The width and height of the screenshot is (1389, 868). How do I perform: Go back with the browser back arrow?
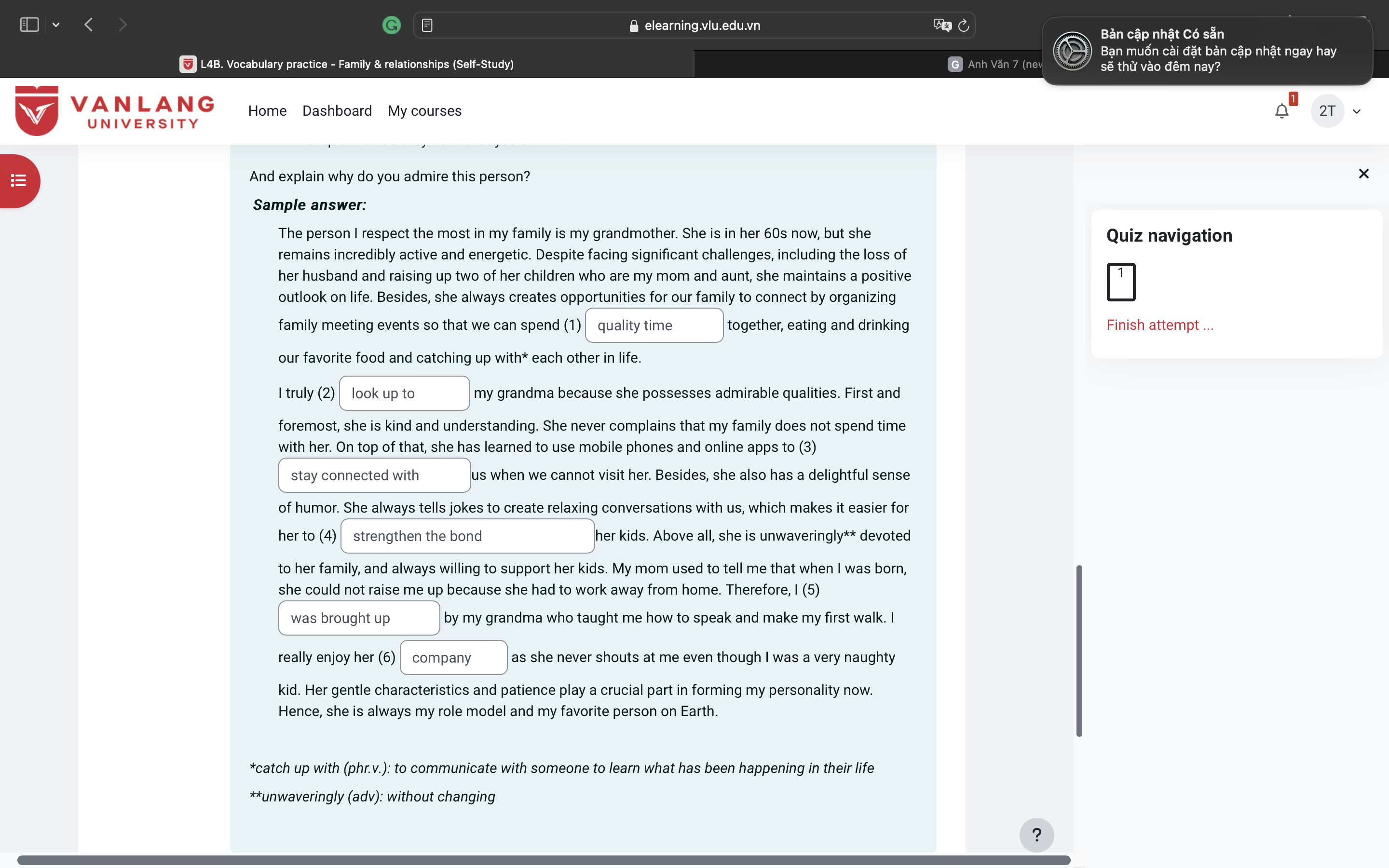coord(88,25)
